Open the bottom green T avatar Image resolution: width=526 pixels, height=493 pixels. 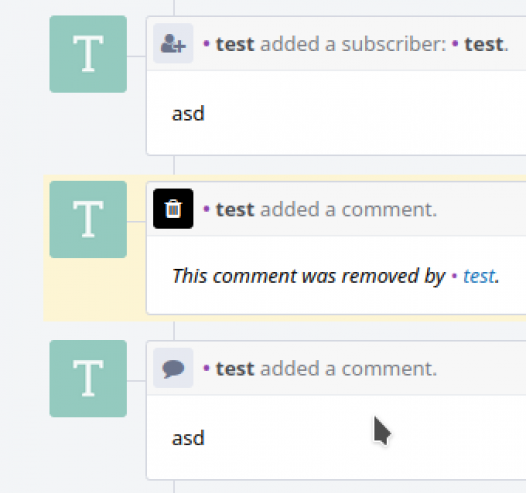pos(88,379)
